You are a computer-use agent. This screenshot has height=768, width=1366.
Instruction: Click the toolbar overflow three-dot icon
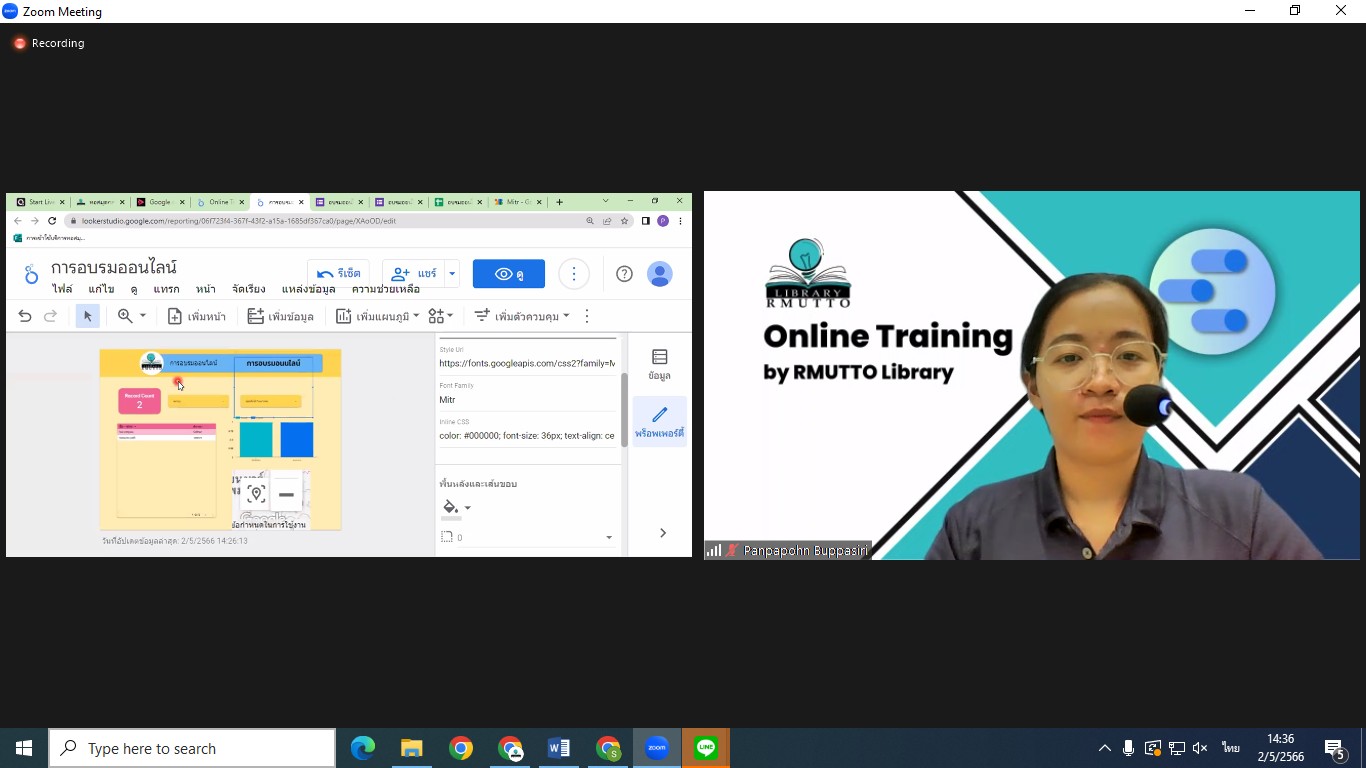click(587, 316)
